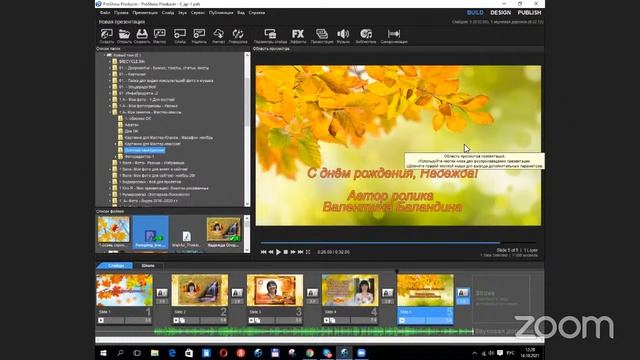Select the autumn leaves image in file list
The image size is (640, 360).
pyautogui.click(x=113, y=229)
